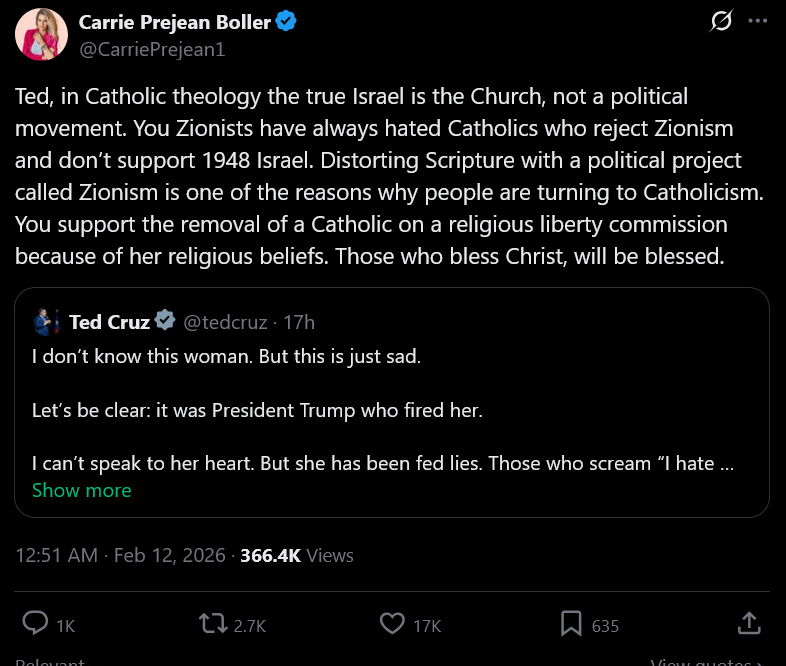Open Carrie Prejean Boller's profile picture
The height and width of the screenshot is (666, 786).
pyautogui.click(x=41, y=35)
